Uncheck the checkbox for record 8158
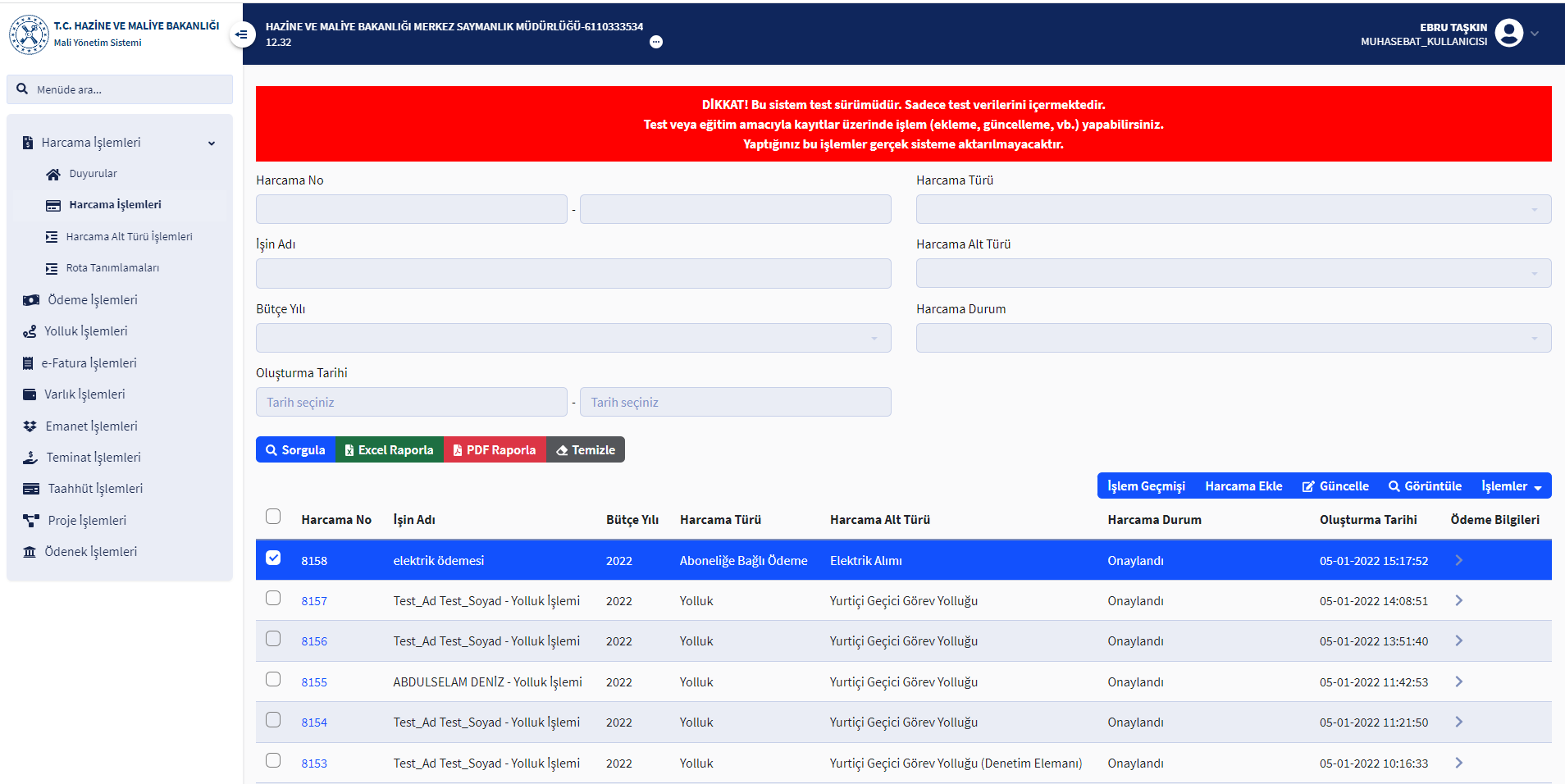1565x784 pixels. pos(273,558)
